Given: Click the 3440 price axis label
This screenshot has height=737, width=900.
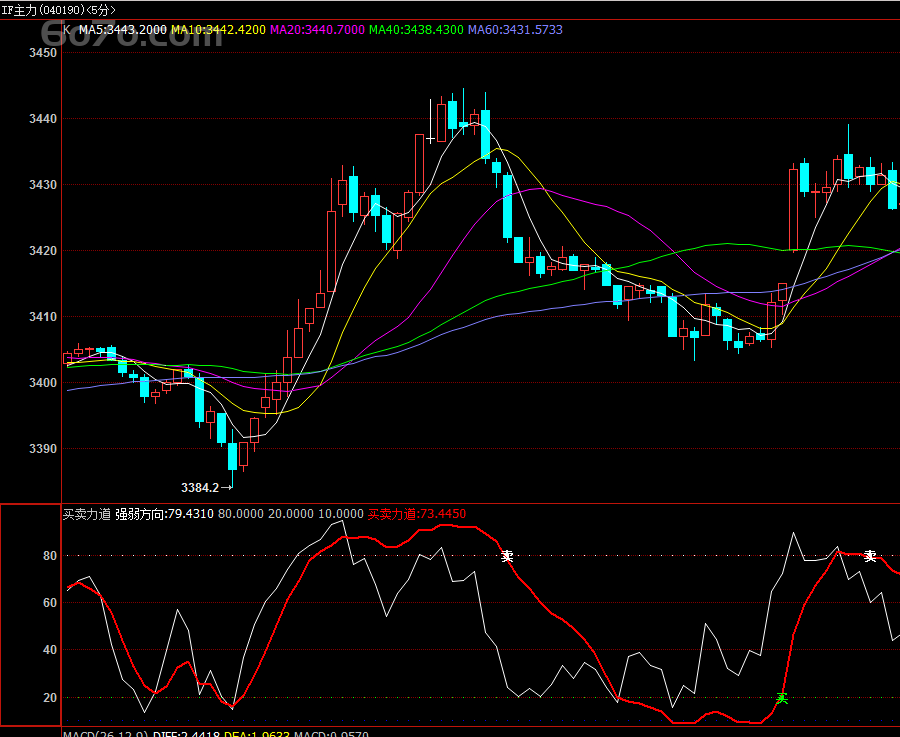Looking at the screenshot, I should pyautogui.click(x=43, y=119).
